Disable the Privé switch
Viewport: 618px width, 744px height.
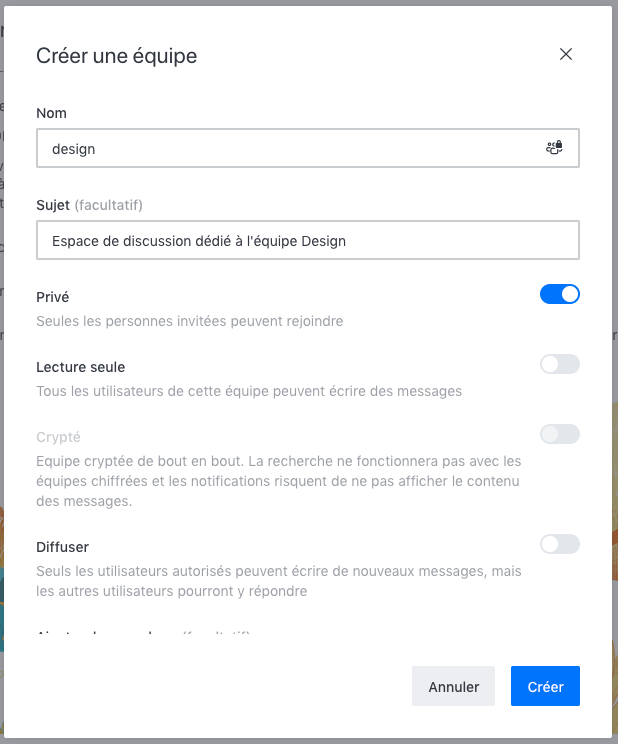[x=560, y=294]
